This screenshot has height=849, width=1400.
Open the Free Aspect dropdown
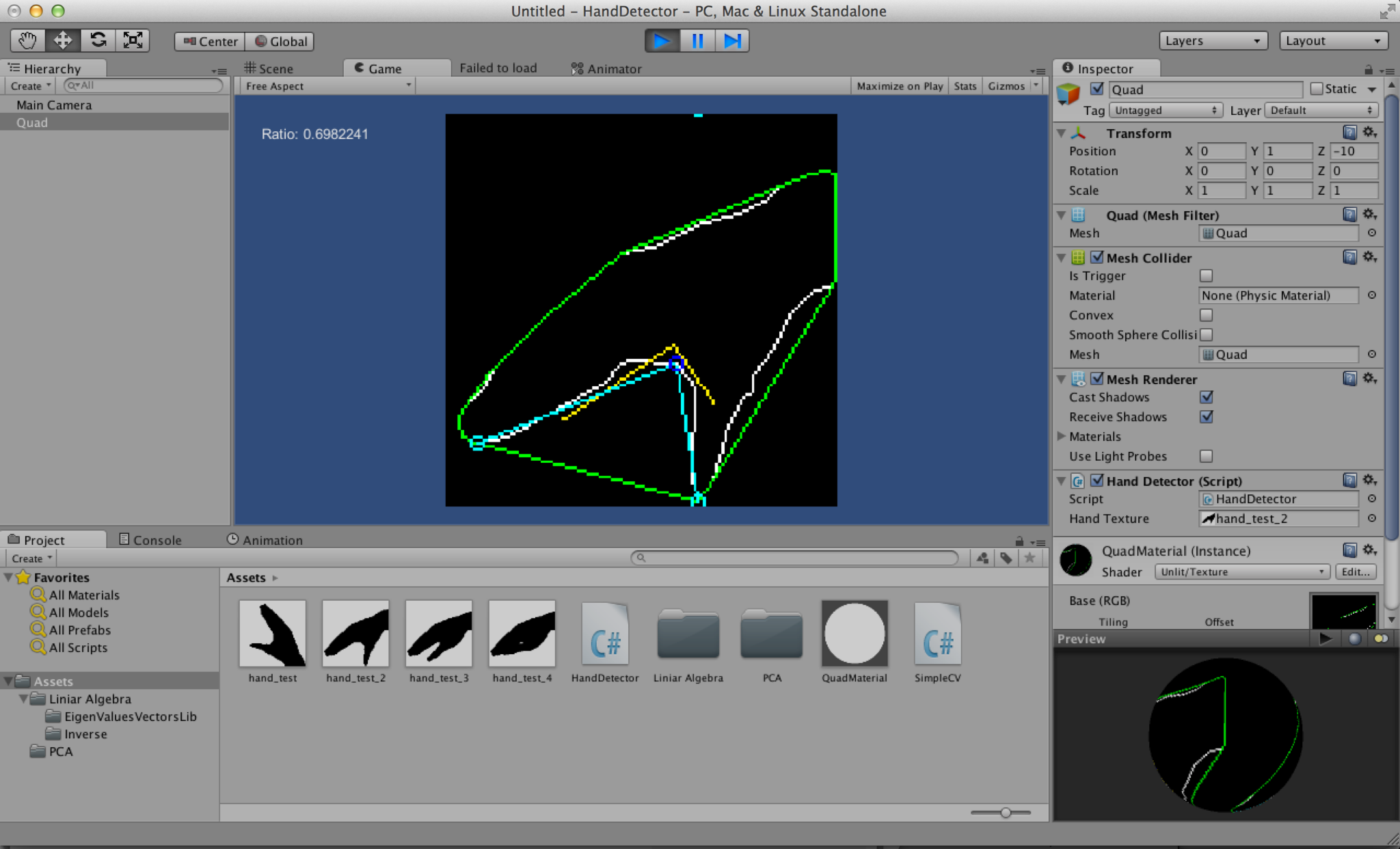pyautogui.click(x=328, y=86)
